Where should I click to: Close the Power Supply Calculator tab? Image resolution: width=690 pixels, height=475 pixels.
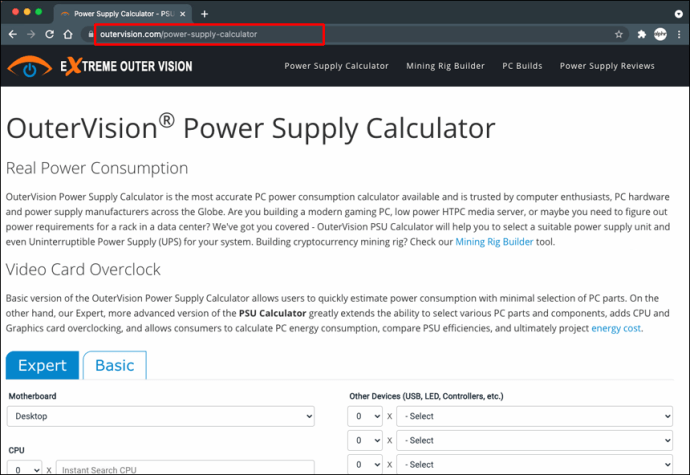(183, 14)
